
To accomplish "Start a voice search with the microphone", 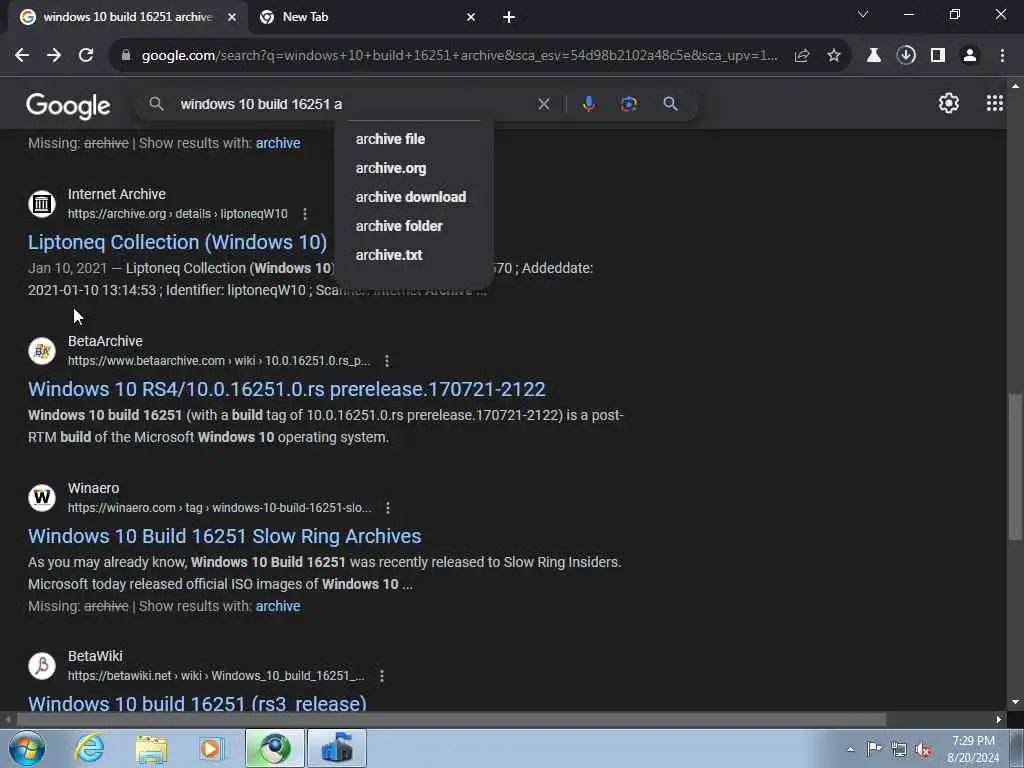I will point(588,104).
